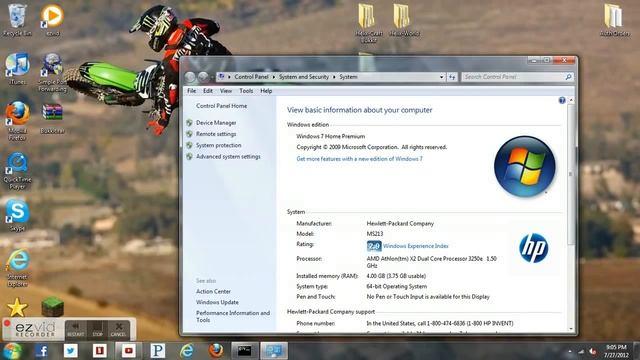Open the Minecraft grass block icon
This screenshot has width=640, height=360.
(x=52, y=307)
